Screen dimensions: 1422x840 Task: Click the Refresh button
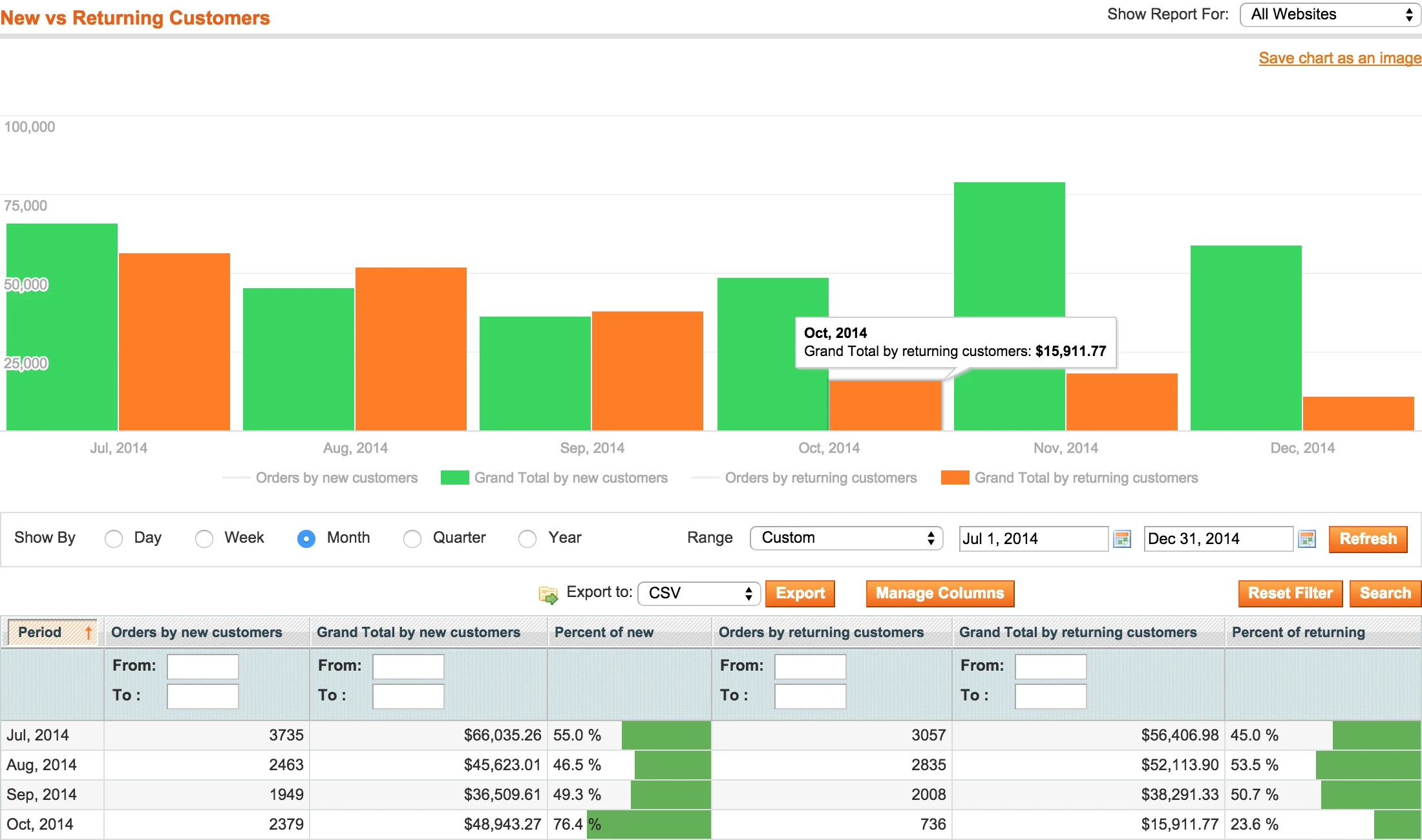point(1368,539)
